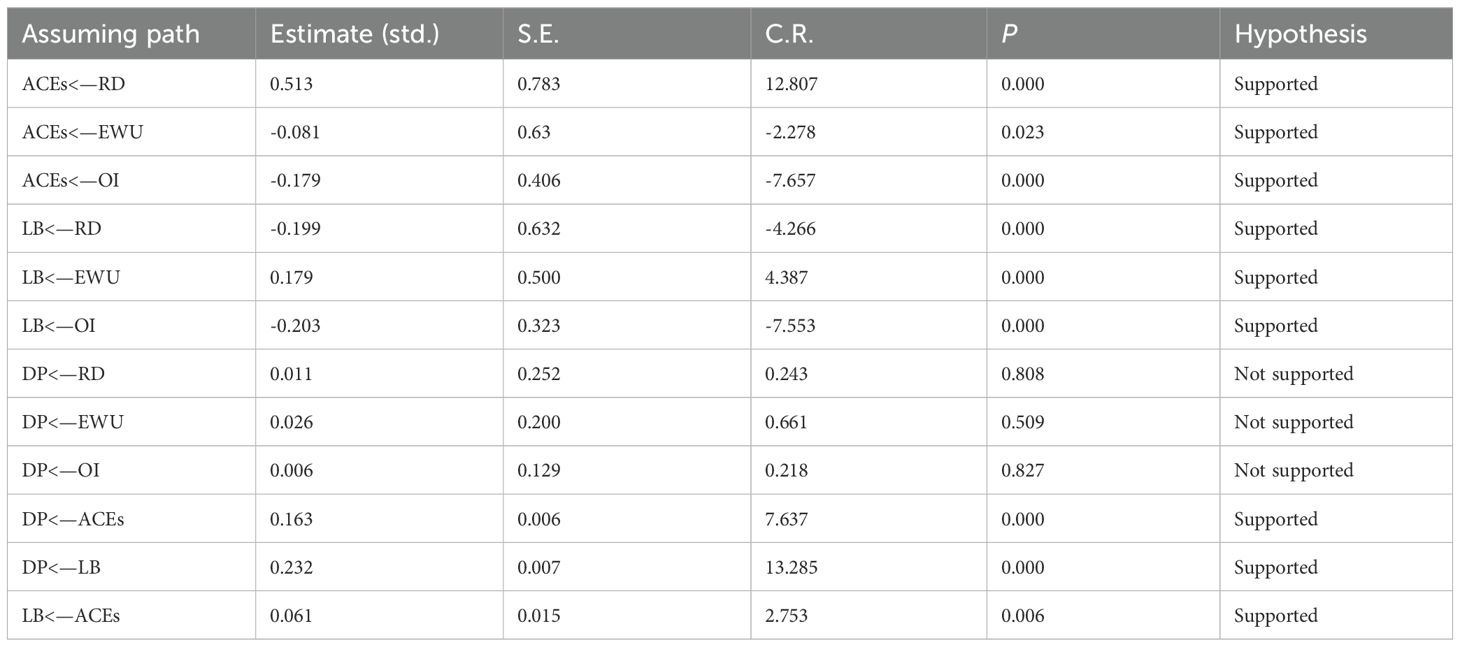Click the S.E. value 0.783
The height and width of the screenshot is (647, 1460).
(x=539, y=84)
